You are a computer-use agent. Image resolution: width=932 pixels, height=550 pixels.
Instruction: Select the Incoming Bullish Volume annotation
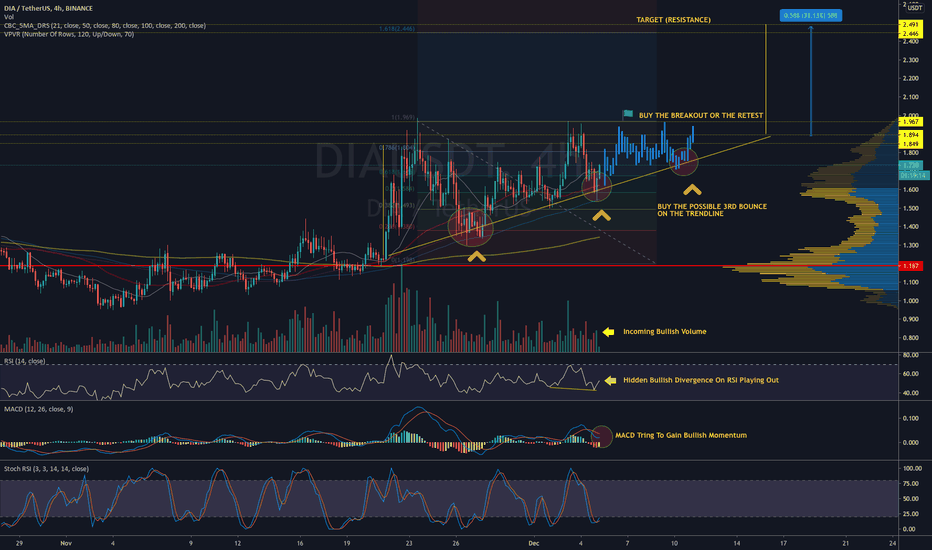(x=665, y=332)
